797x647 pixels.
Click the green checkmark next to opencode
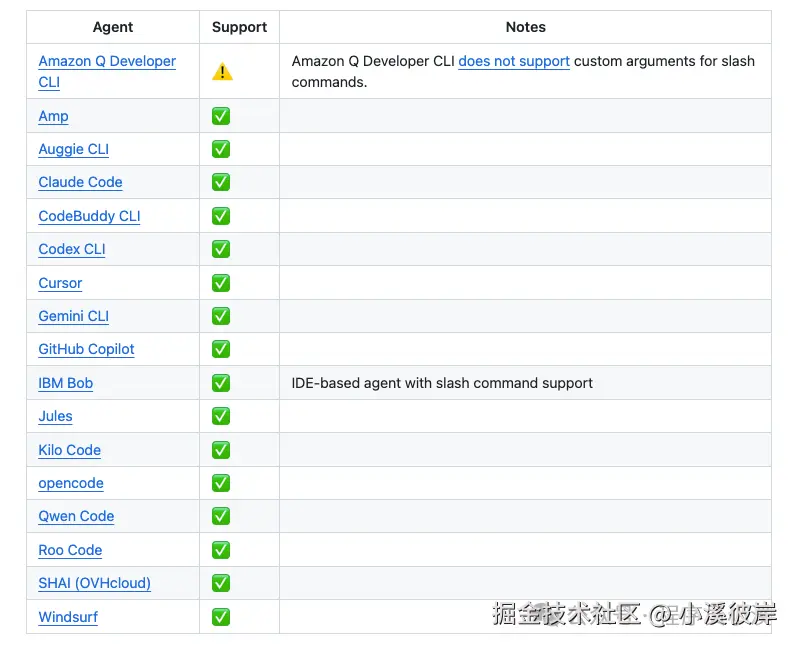pos(221,483)
